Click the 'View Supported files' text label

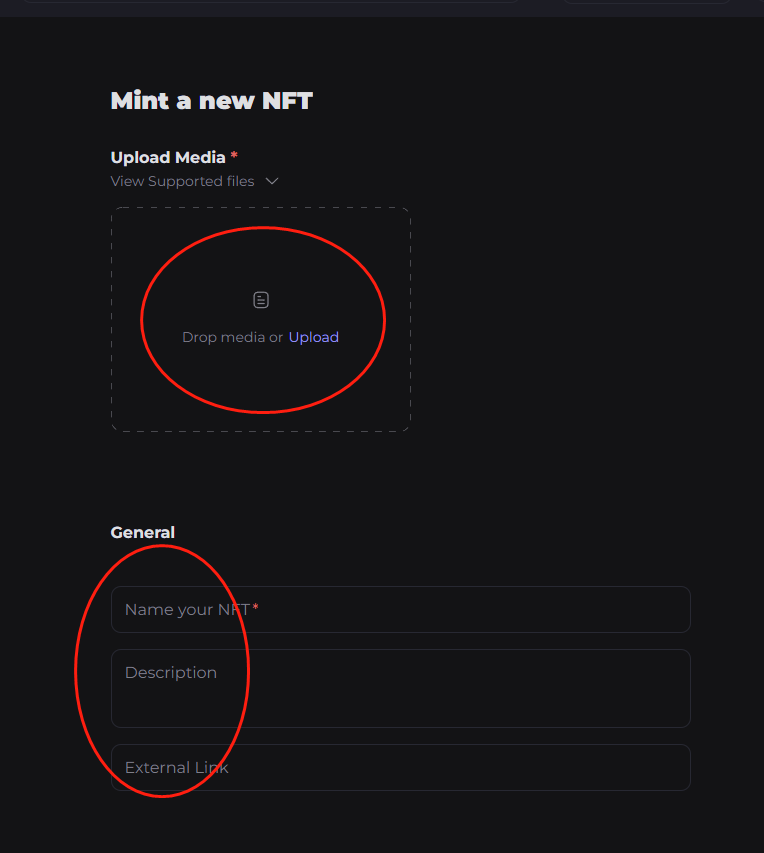(x=182, y=182)
